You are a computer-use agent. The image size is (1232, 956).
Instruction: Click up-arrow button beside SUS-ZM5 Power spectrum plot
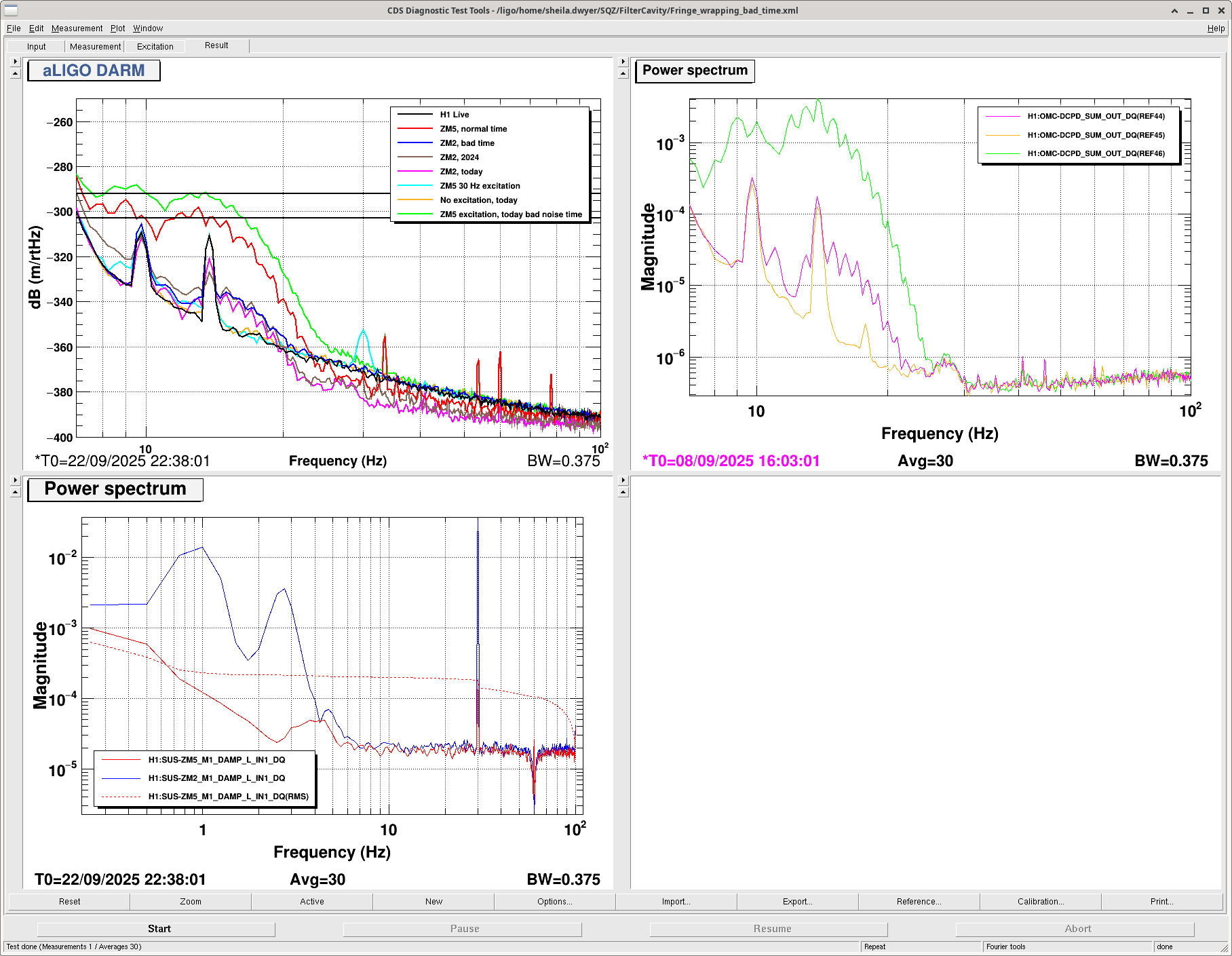click(15, 493)
